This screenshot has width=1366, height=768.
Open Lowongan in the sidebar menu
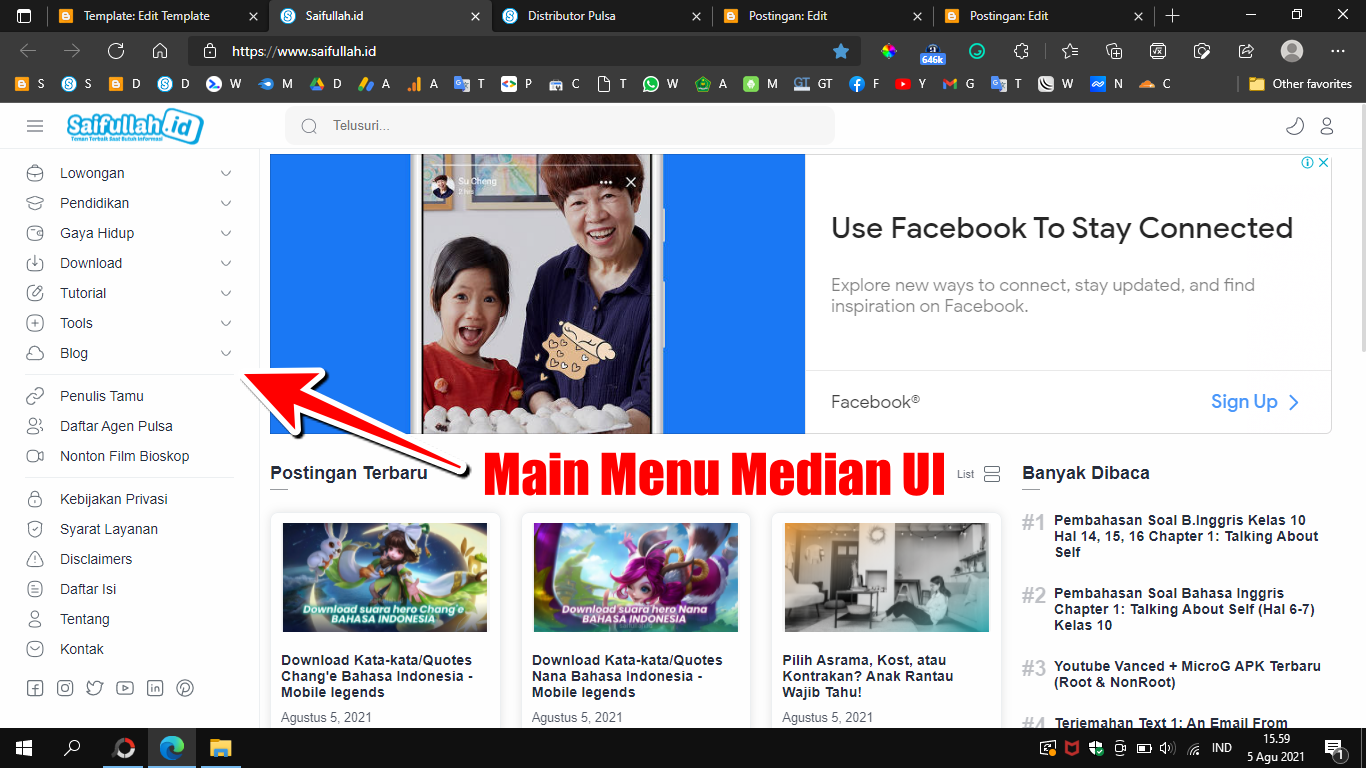point(92,173)
